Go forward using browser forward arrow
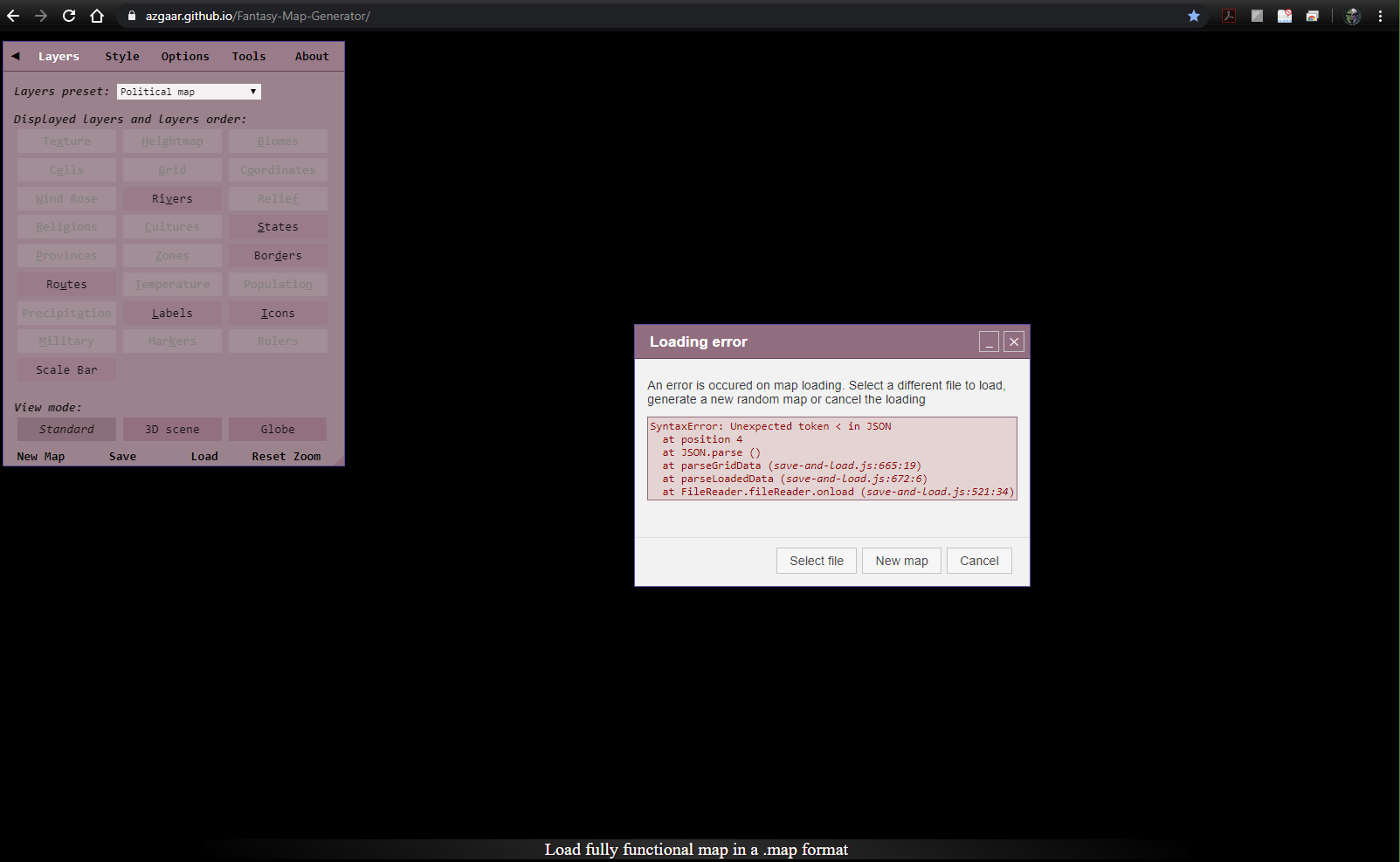This screenshot has height=862, width=1400. 41,16
